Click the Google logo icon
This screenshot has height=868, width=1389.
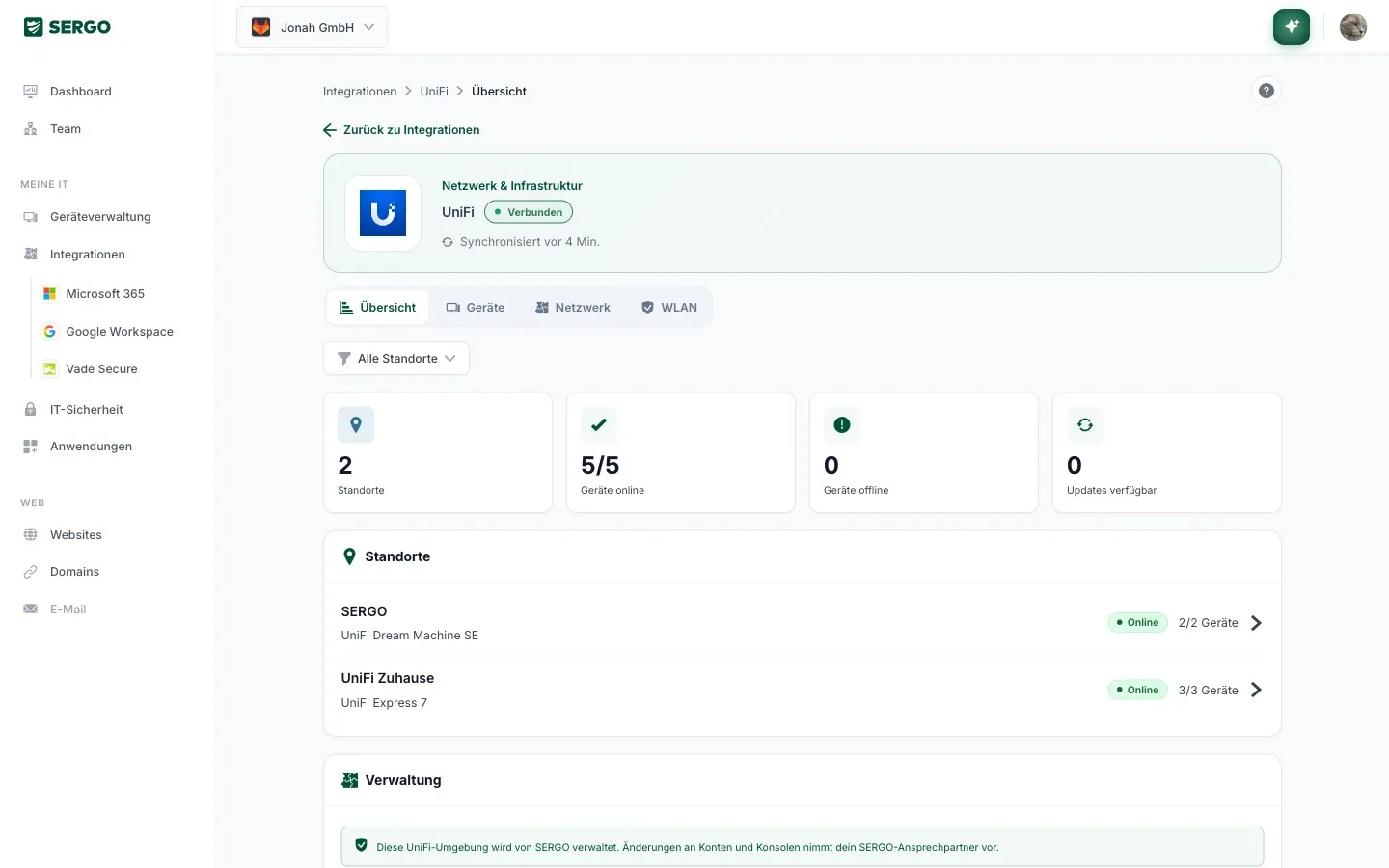coord(49,332)
